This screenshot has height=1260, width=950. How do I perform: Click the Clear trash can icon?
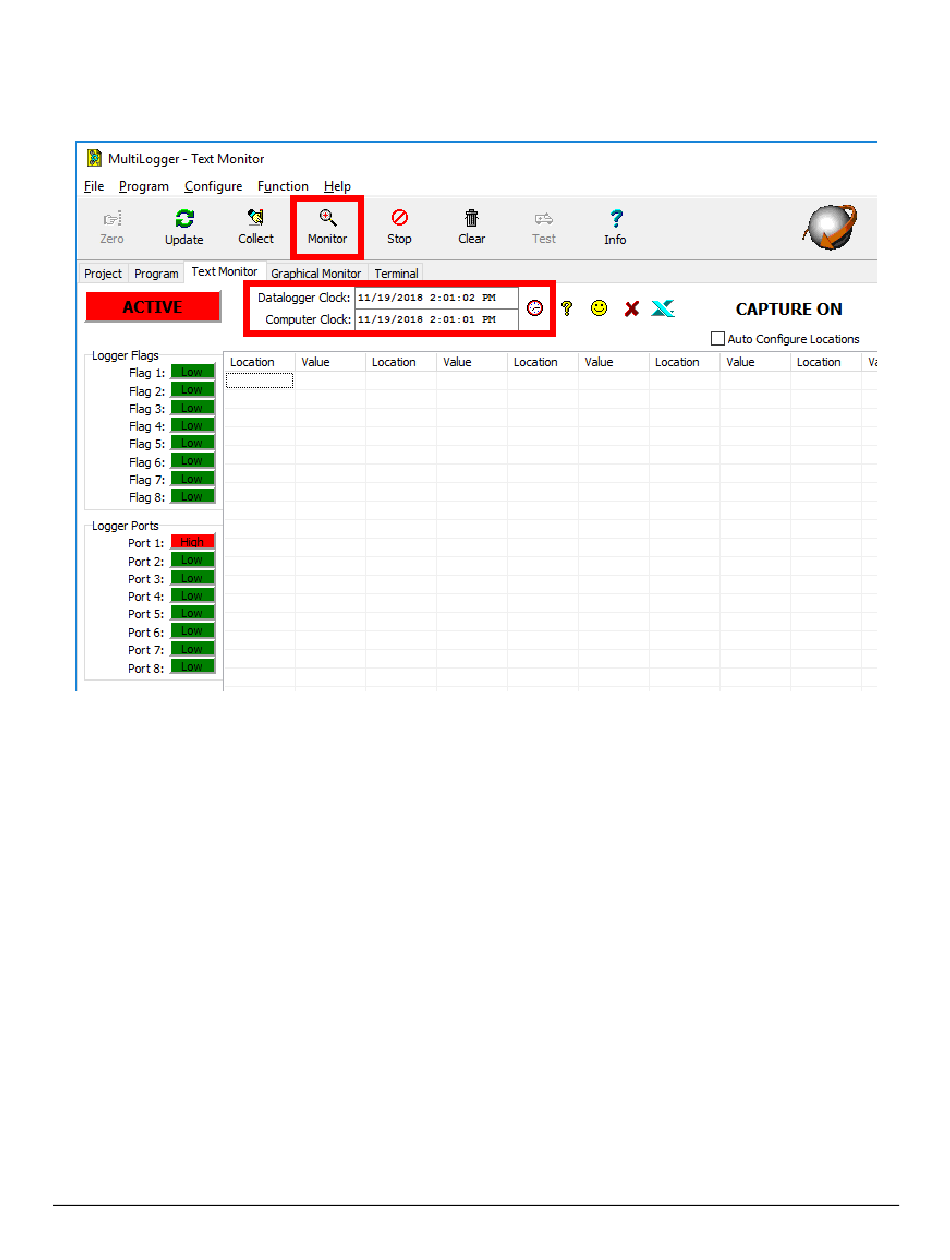[x=471, y=219]
